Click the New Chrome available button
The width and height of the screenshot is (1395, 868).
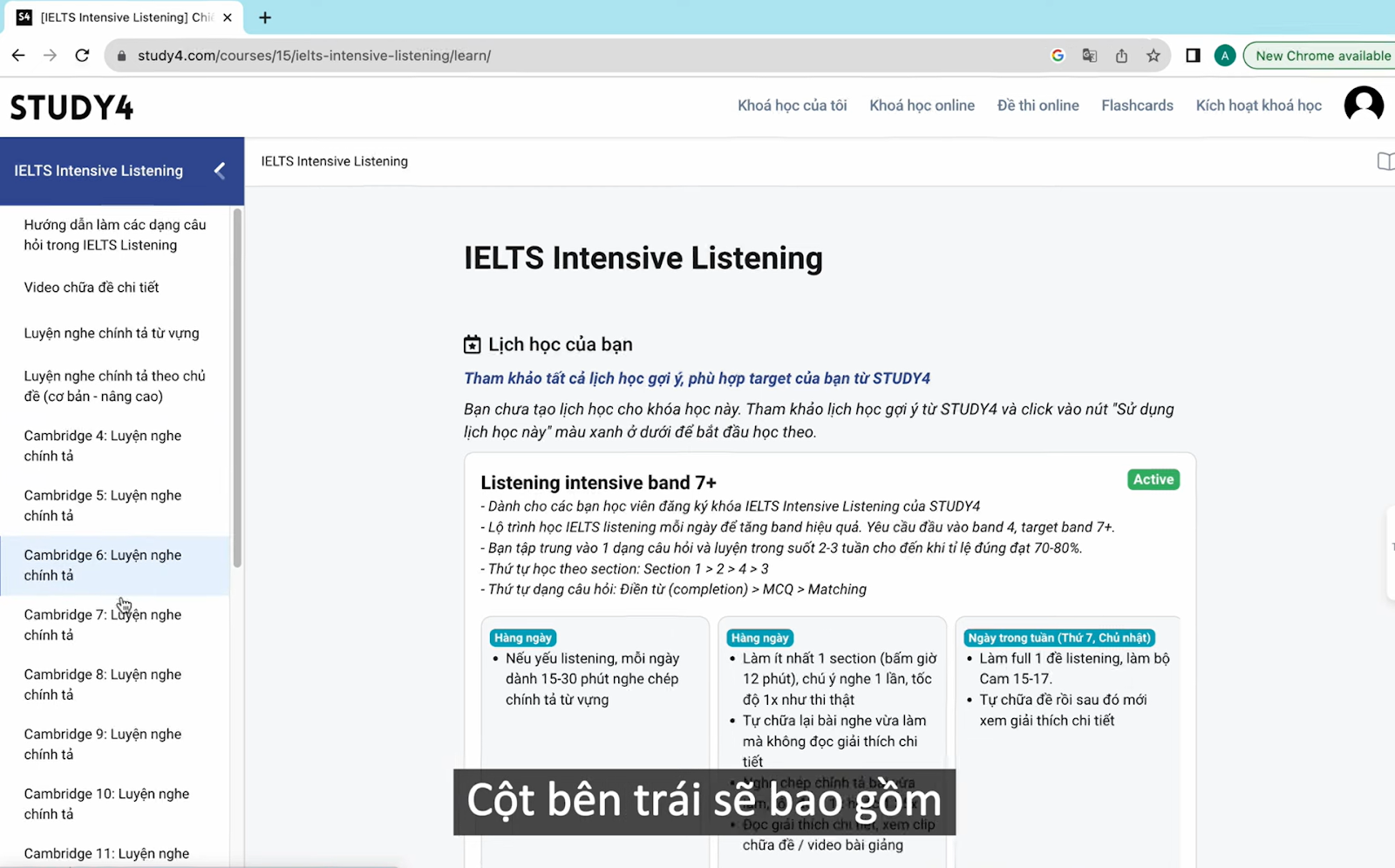point(1320,56)
